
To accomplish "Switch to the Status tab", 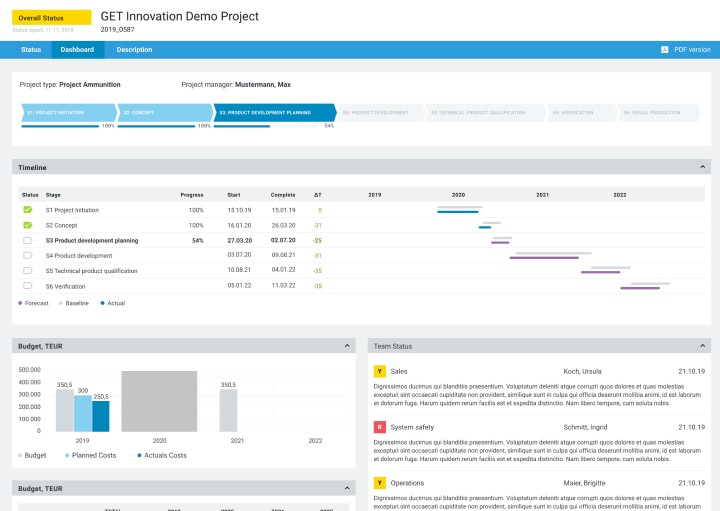I will coord(31,50).
